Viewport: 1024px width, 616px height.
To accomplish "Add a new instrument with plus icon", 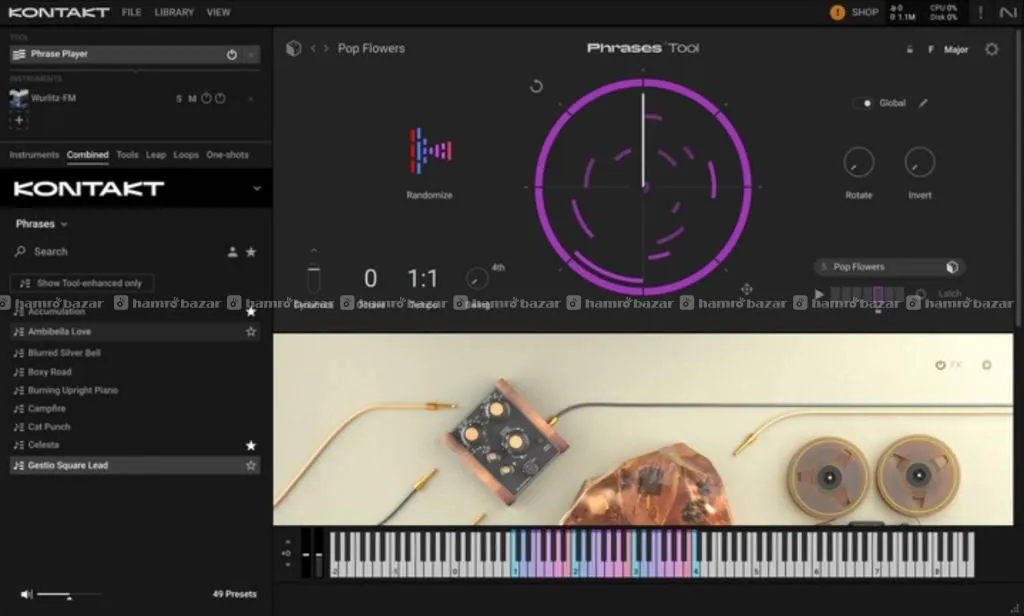I will [x=19, y=120].
